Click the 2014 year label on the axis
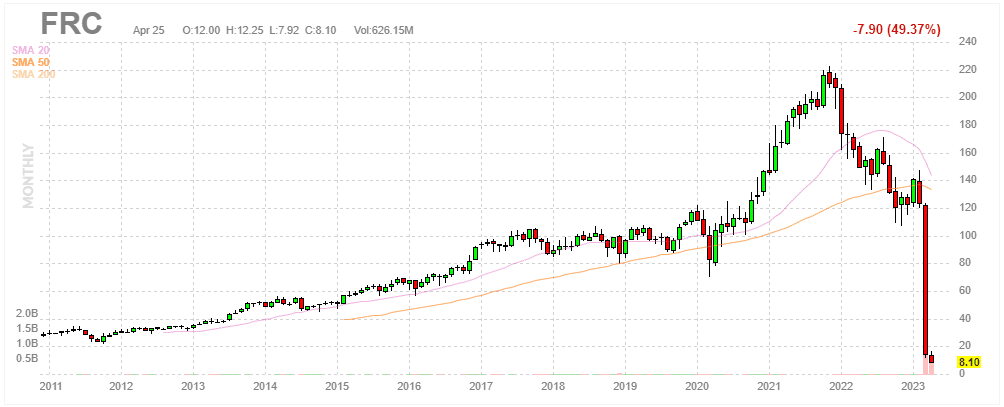 click(265, 386)
